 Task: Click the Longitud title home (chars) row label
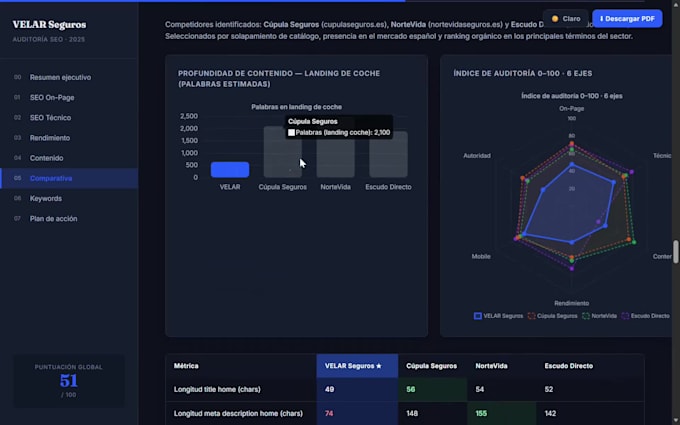(x=217, y=389)
